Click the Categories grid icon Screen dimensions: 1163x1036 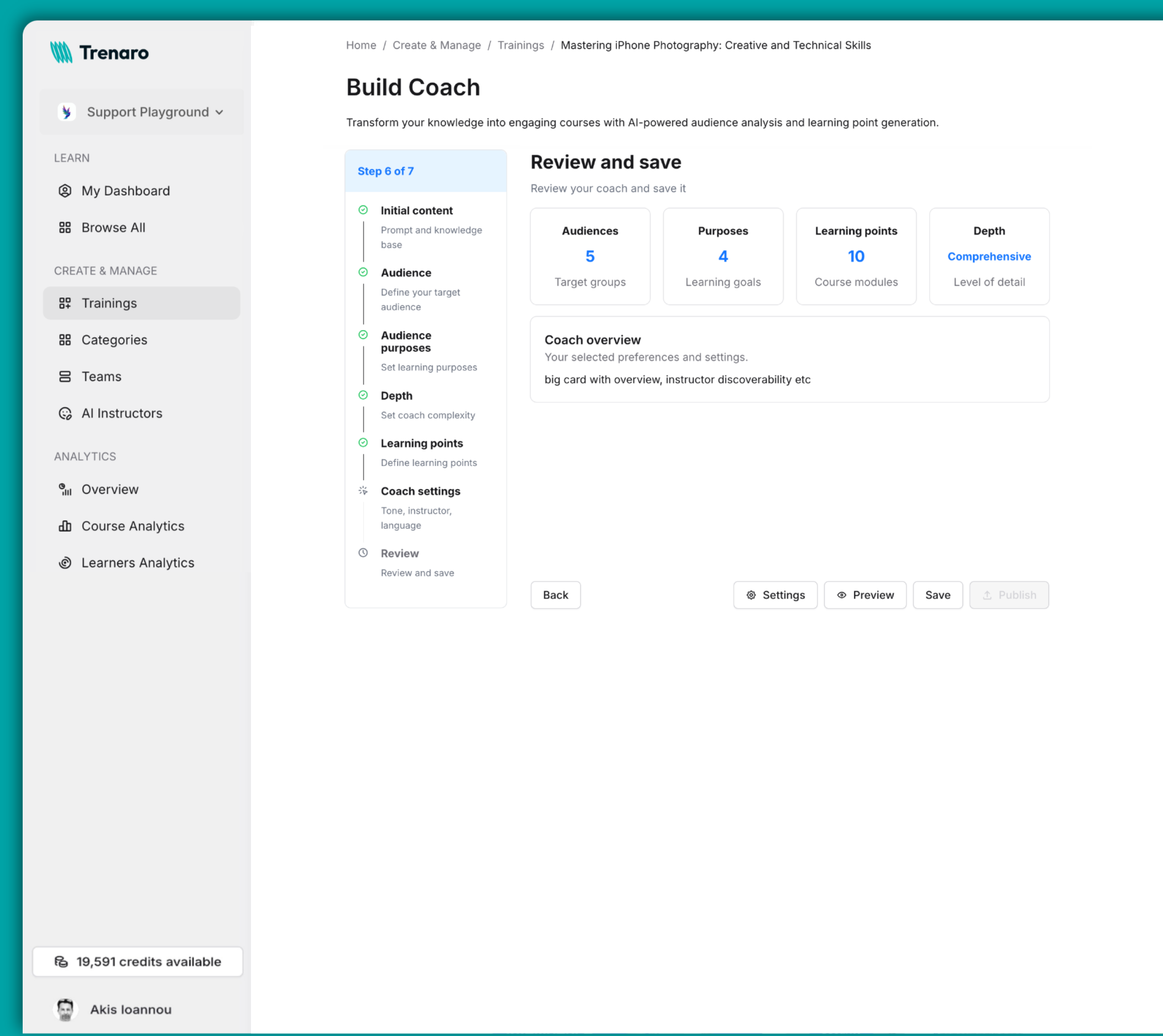tap(65, 339)
